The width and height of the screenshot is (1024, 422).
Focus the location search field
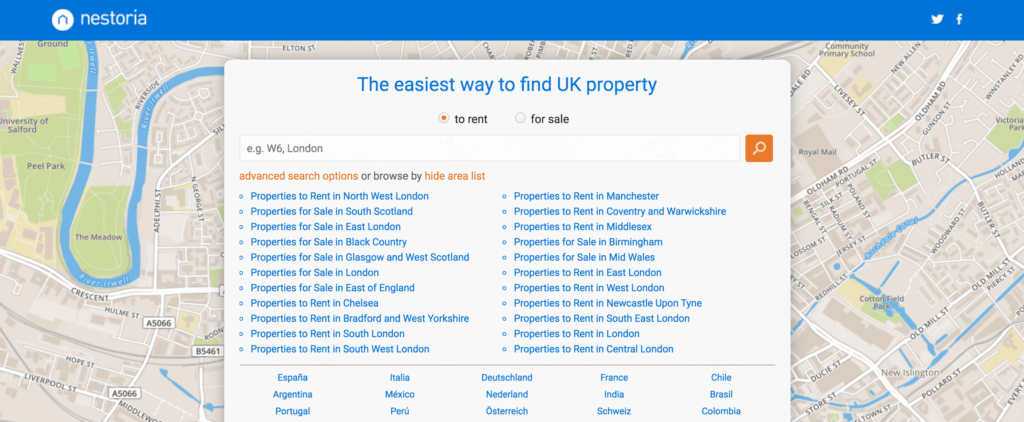click(490, 148)
